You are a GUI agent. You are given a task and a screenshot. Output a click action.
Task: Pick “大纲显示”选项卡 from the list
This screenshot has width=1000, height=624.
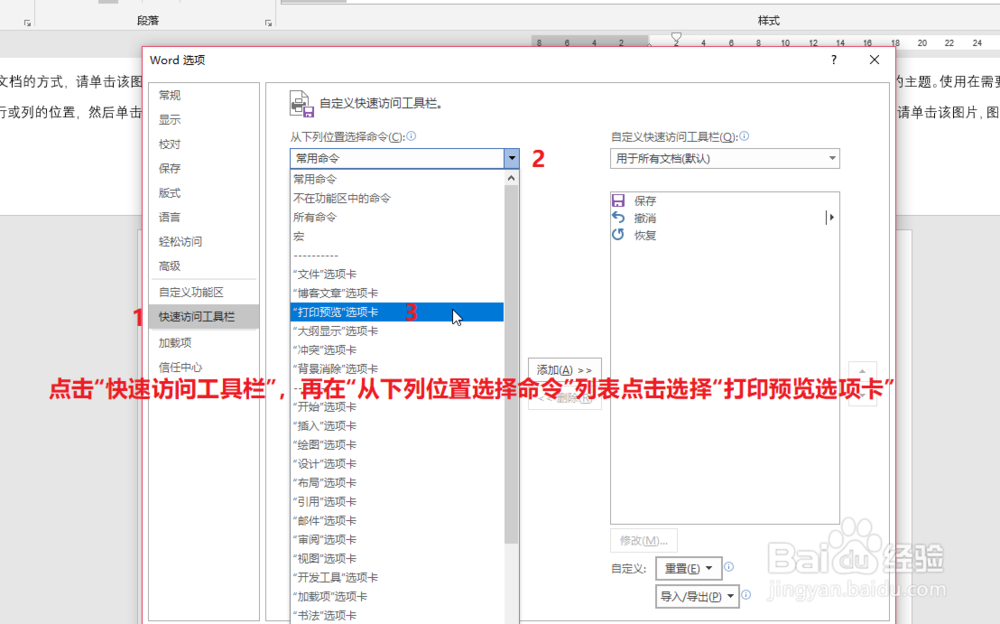point(397,331)
